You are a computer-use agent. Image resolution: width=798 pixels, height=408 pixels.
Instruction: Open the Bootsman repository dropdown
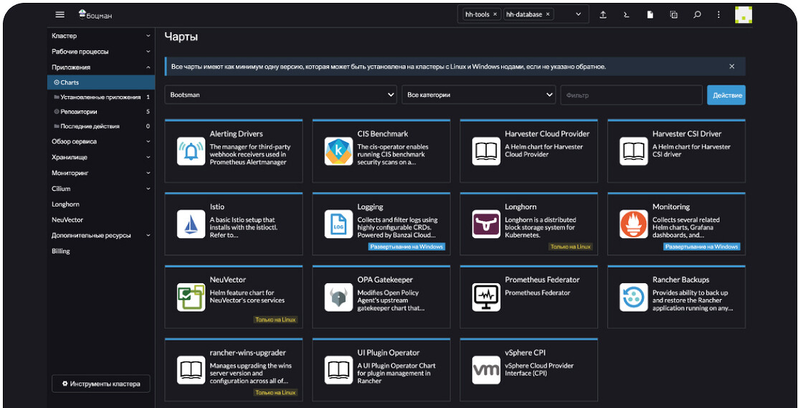coord(280,94)
